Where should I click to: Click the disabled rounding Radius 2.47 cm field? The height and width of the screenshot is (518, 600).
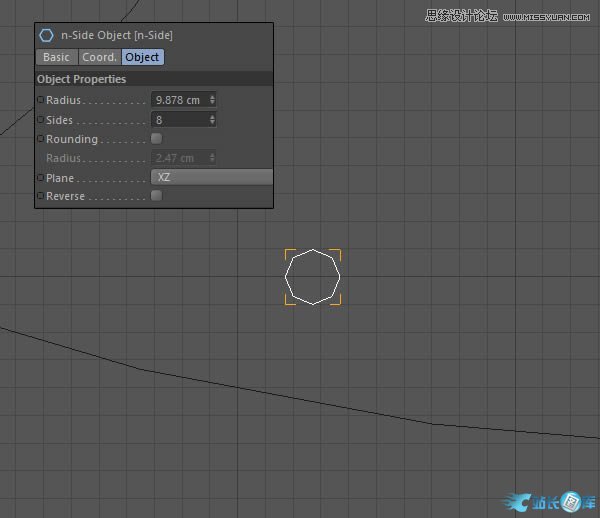[x=178, y=158]
